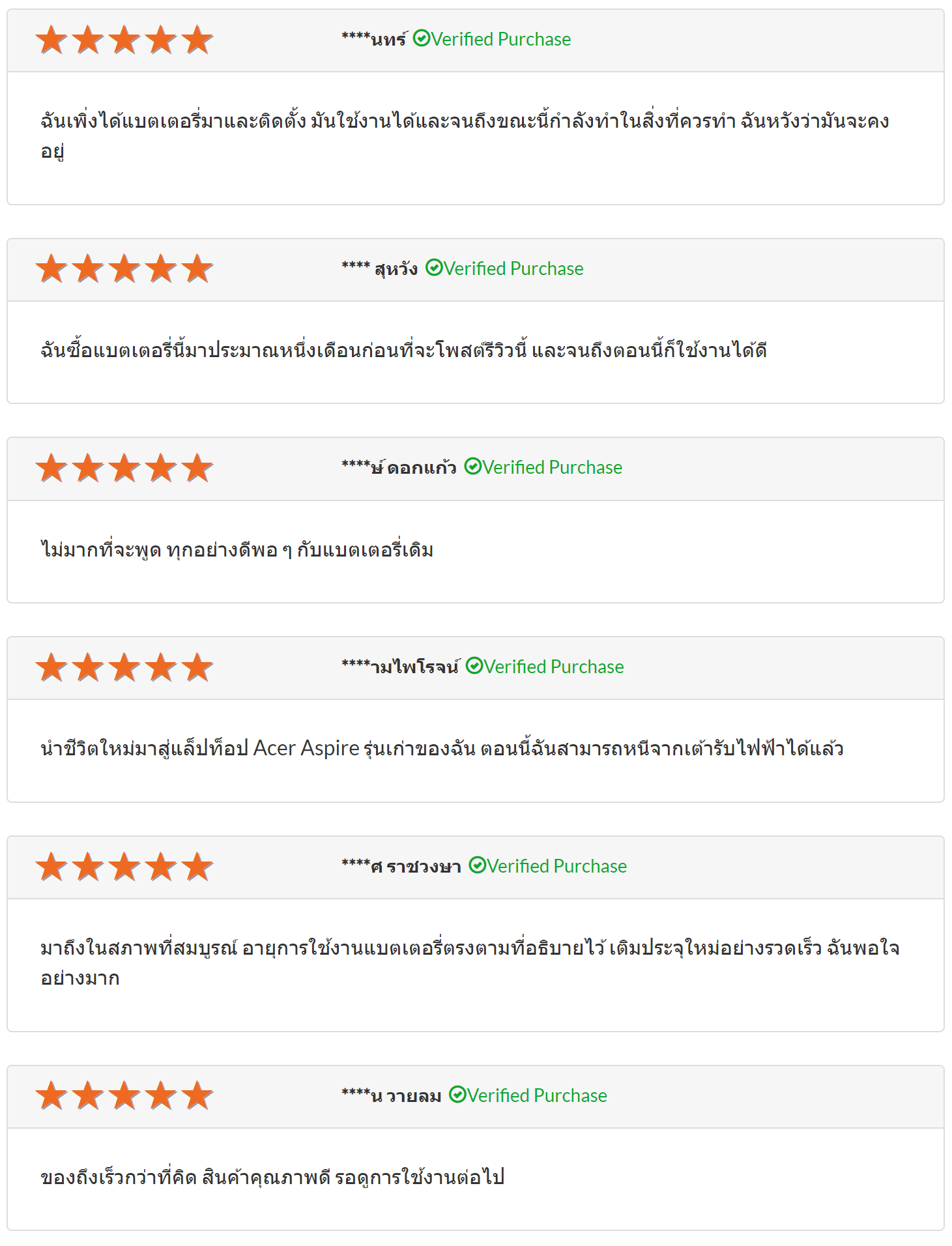Click the verified checkmark icon beside ราชวงษา

click(478, 865)
